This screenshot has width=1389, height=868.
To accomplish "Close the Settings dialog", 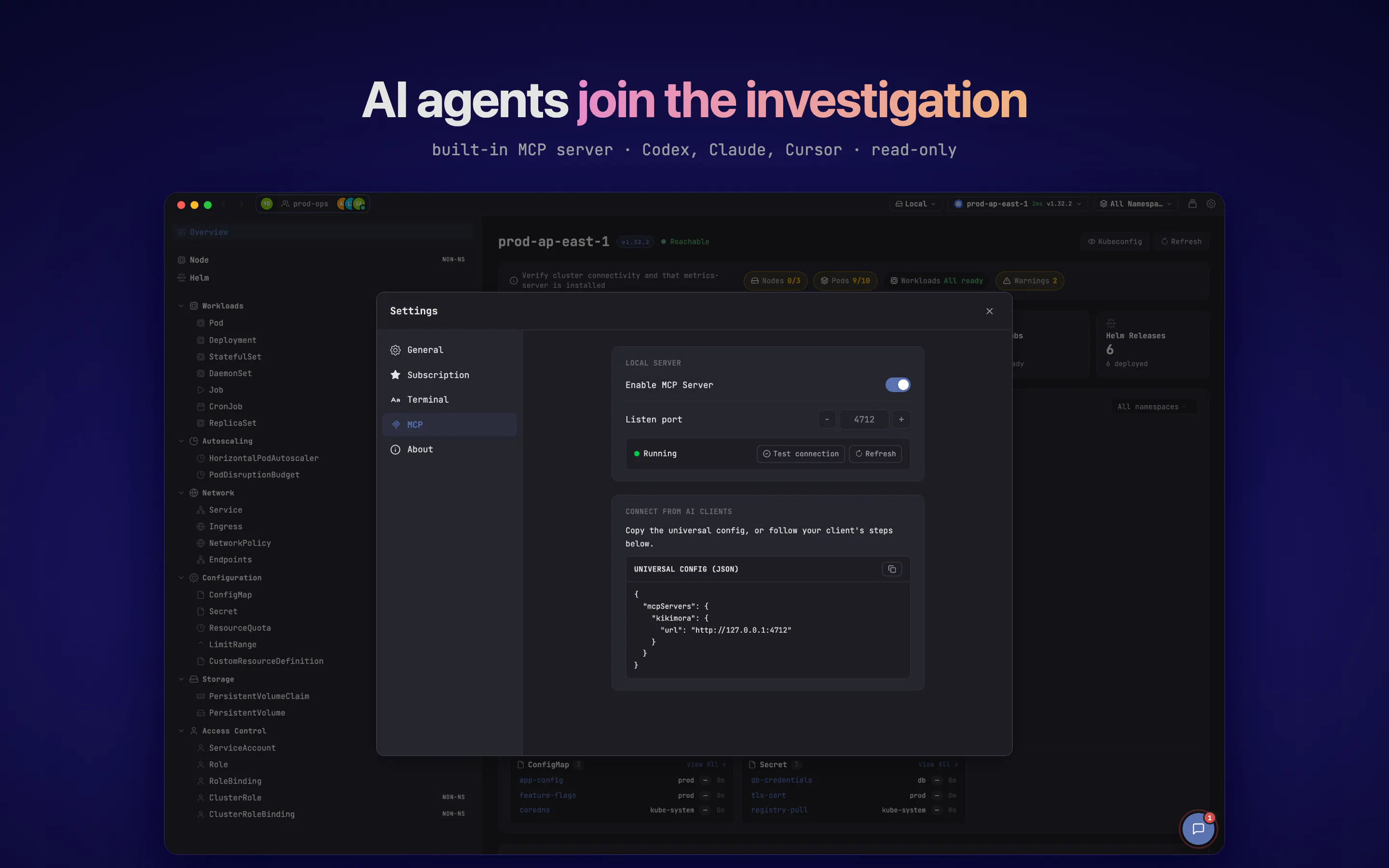I will (990, 311).
